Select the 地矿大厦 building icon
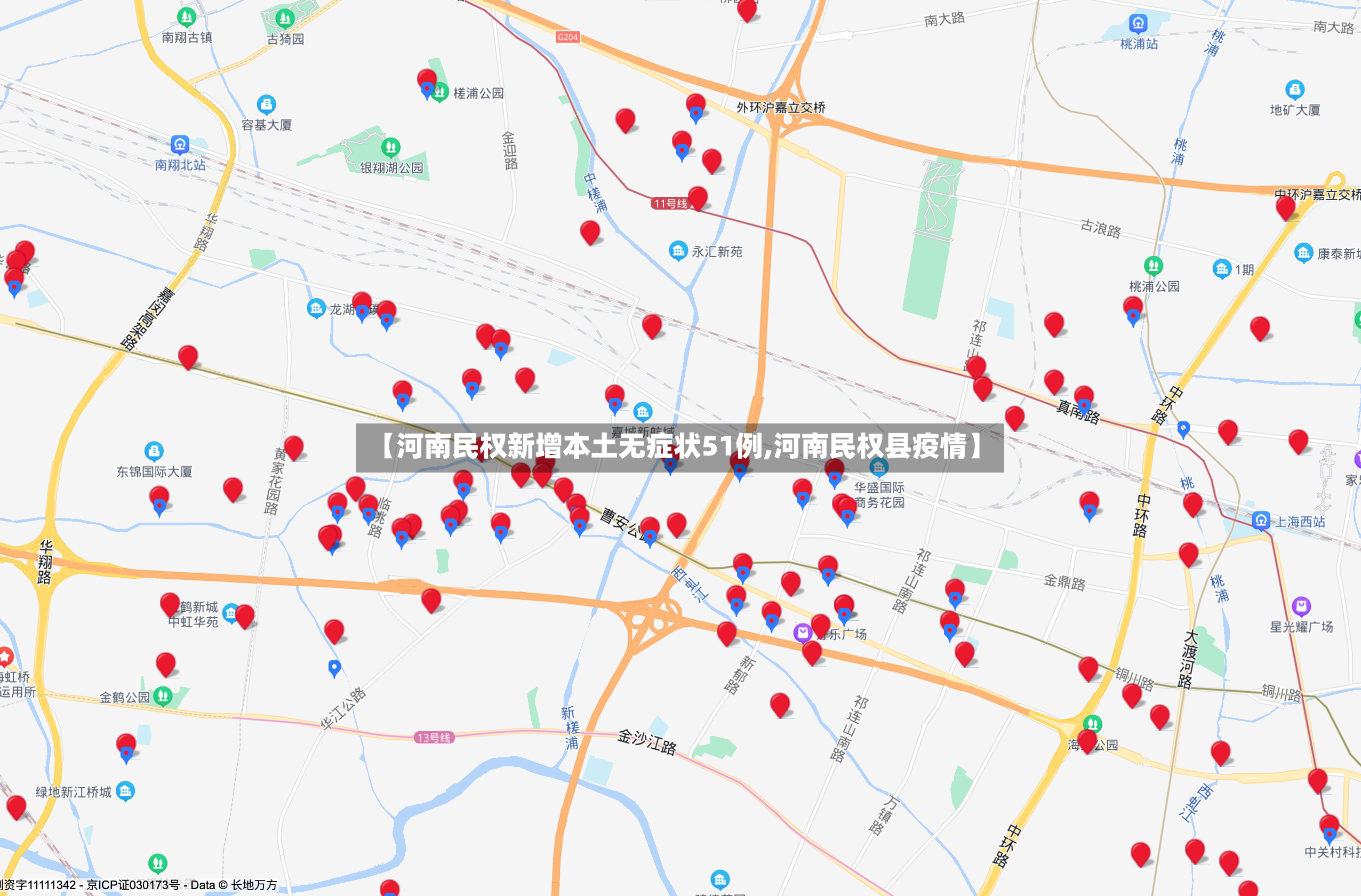 coord(1295,90)
